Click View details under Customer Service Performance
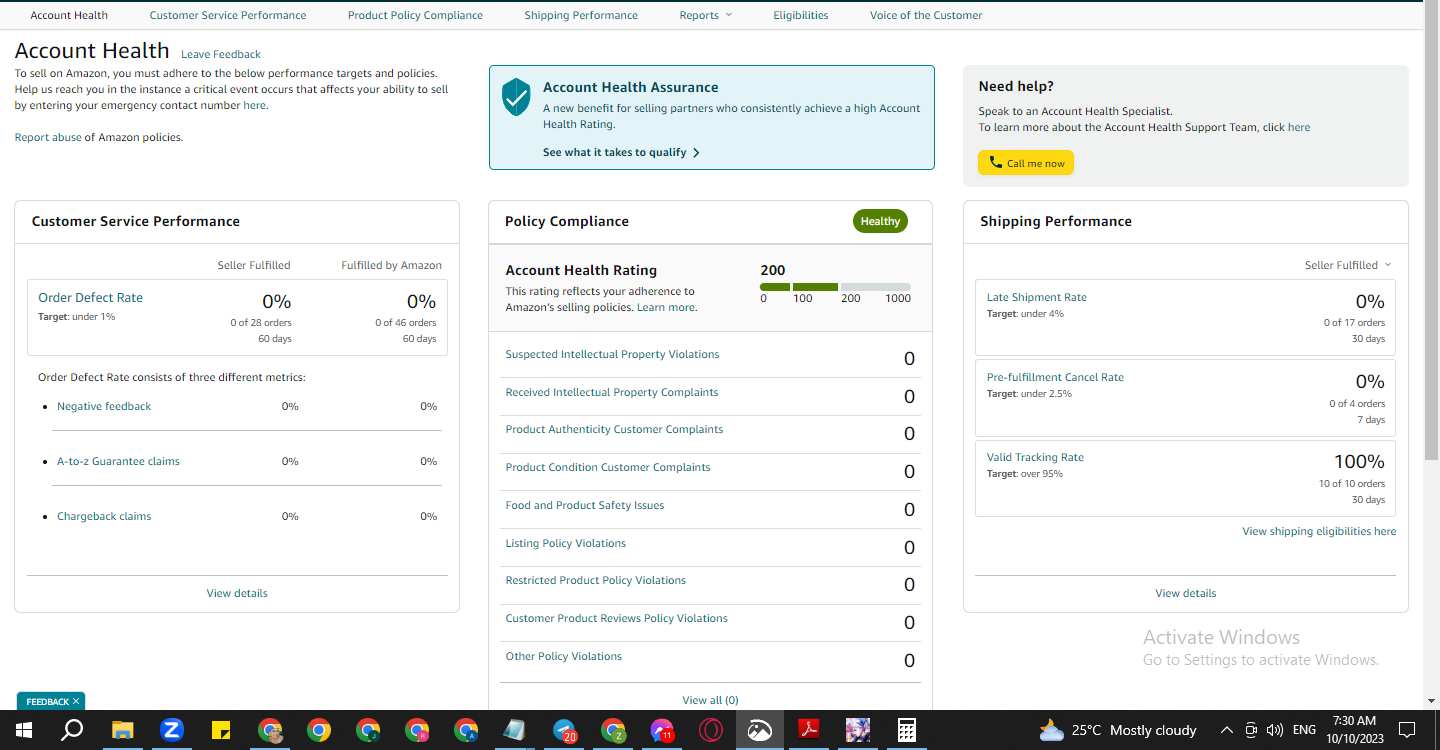Image resolution: width=1440 pixels, height=750 pixels. [237, 593]
